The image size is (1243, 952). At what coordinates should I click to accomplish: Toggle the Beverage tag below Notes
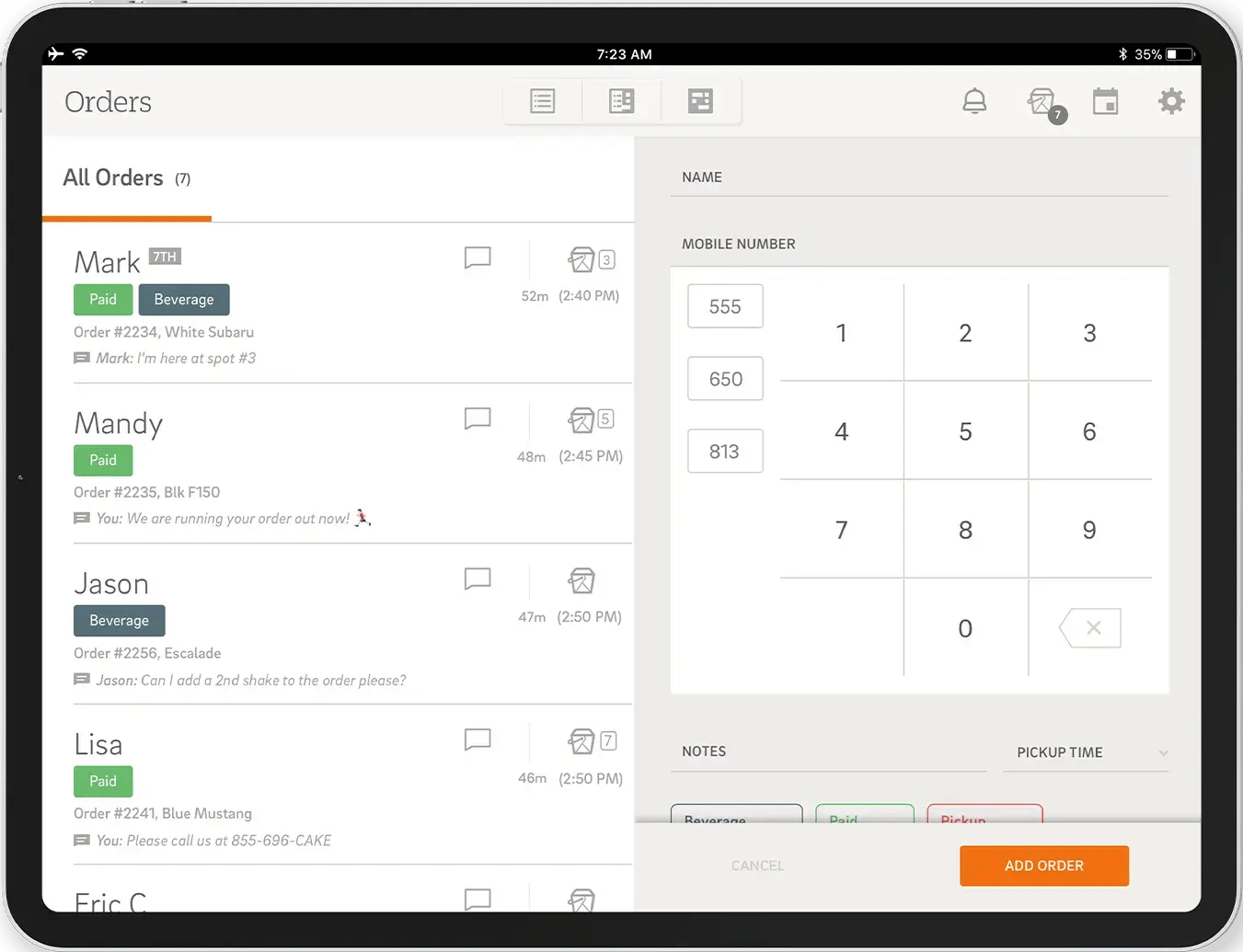click(x=736, y=814)
